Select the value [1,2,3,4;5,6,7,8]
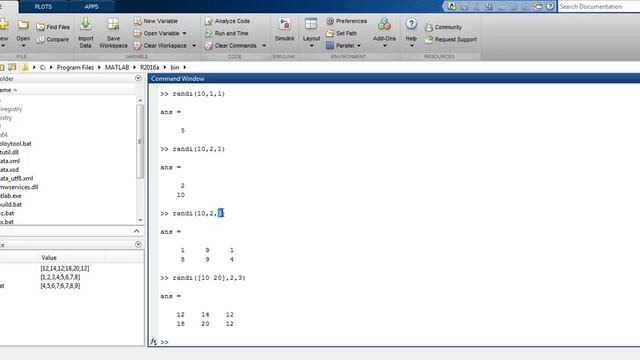 (x=60, y=277)
